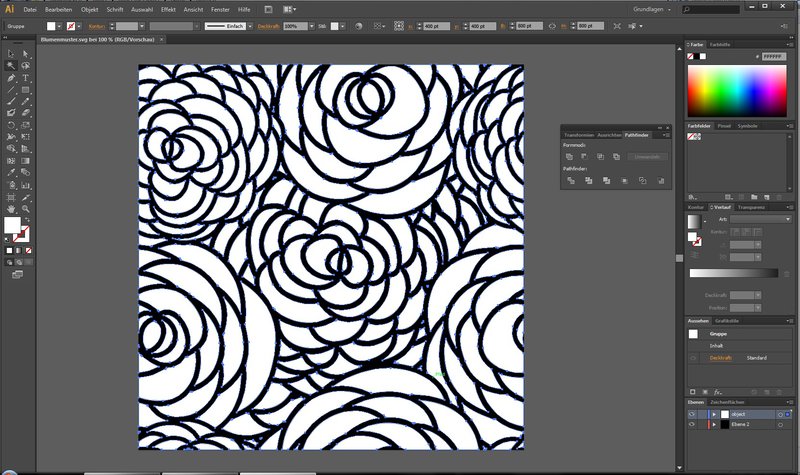The image size is (800, 475).
Task: Click Exclude shape mode in Pathfinder
Action: point(616,157)
